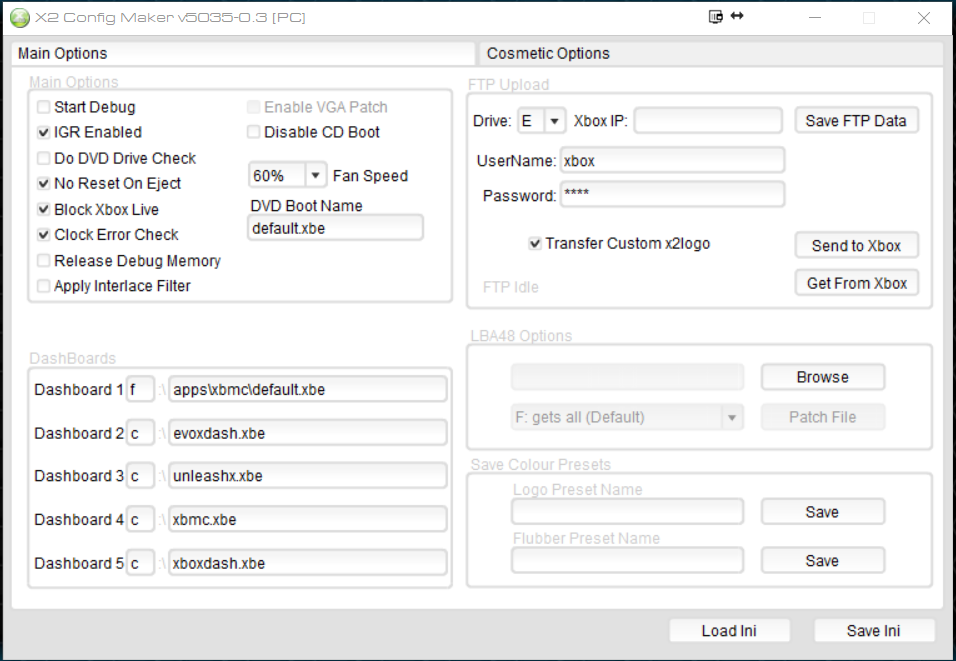Click the Load Ini button
The width and height of the screenshot is (956, 661).
pyautogui.click(x=730, y=631)
